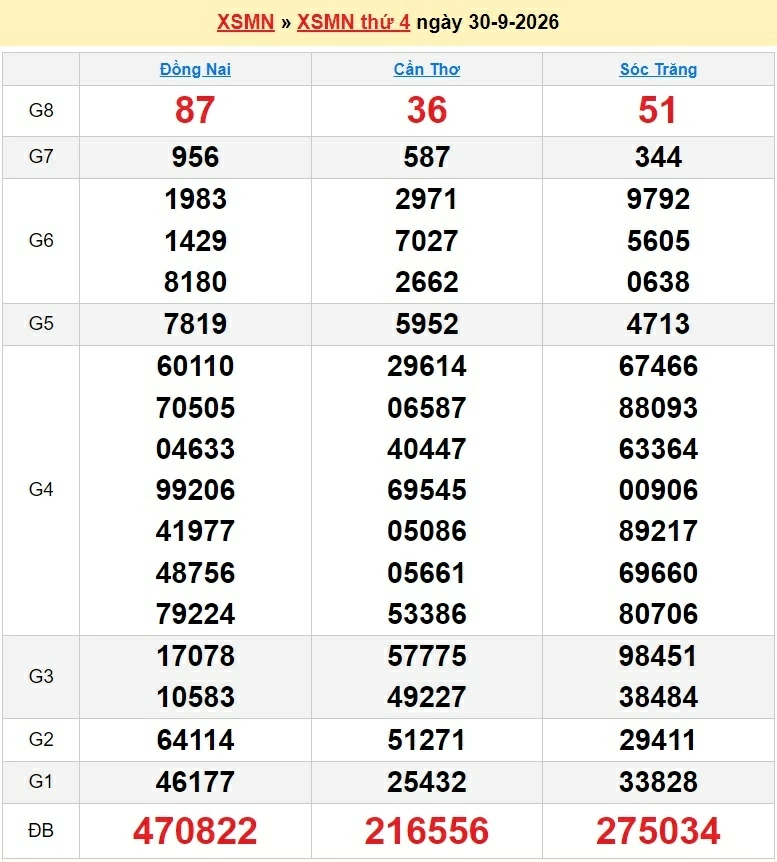Image resolution: width=777 pixels, height=862 pixels.
Task: Select G6 number 0638
Action: click(x=658, y=282)
